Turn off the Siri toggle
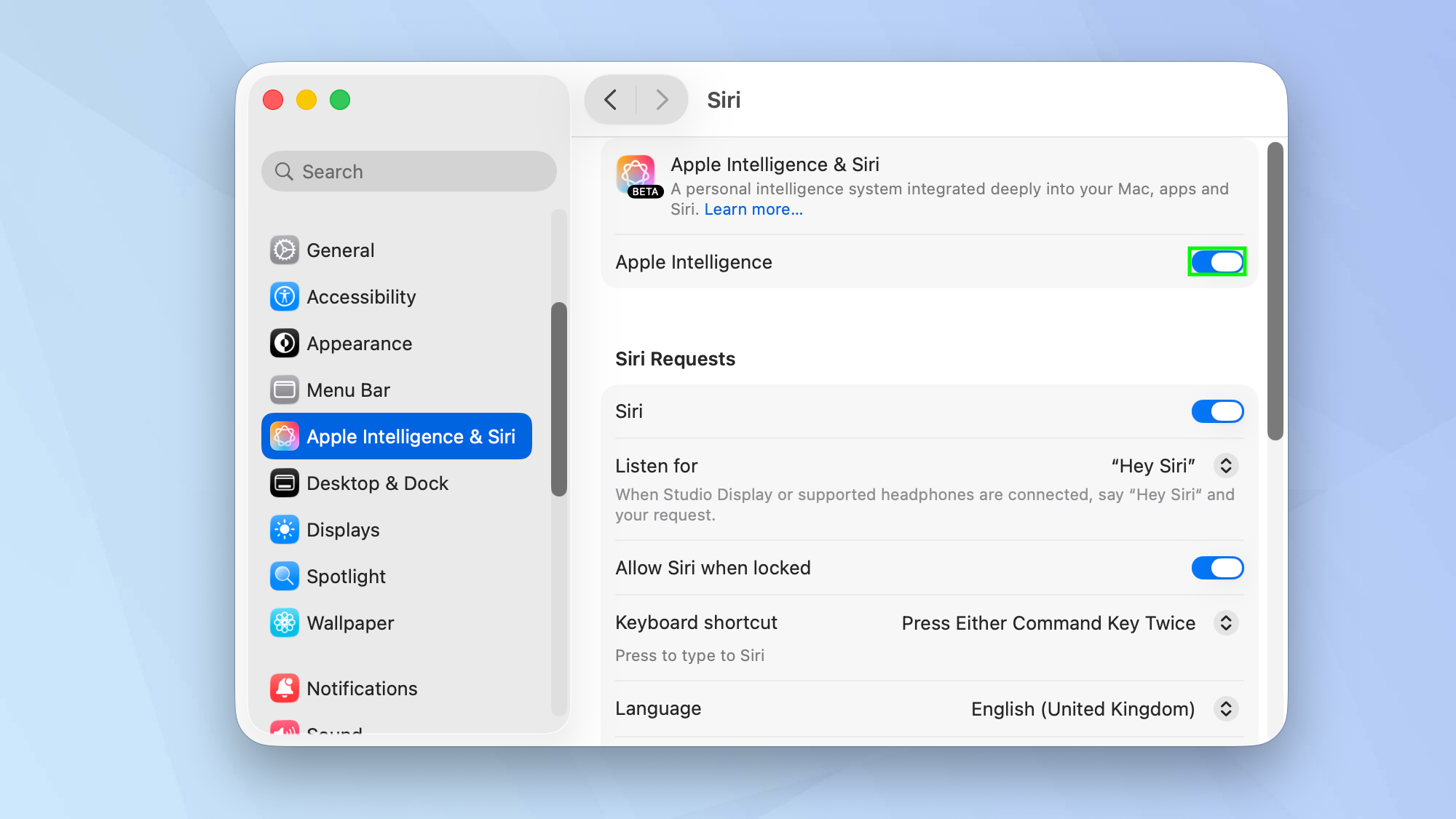 (1217, 411)
